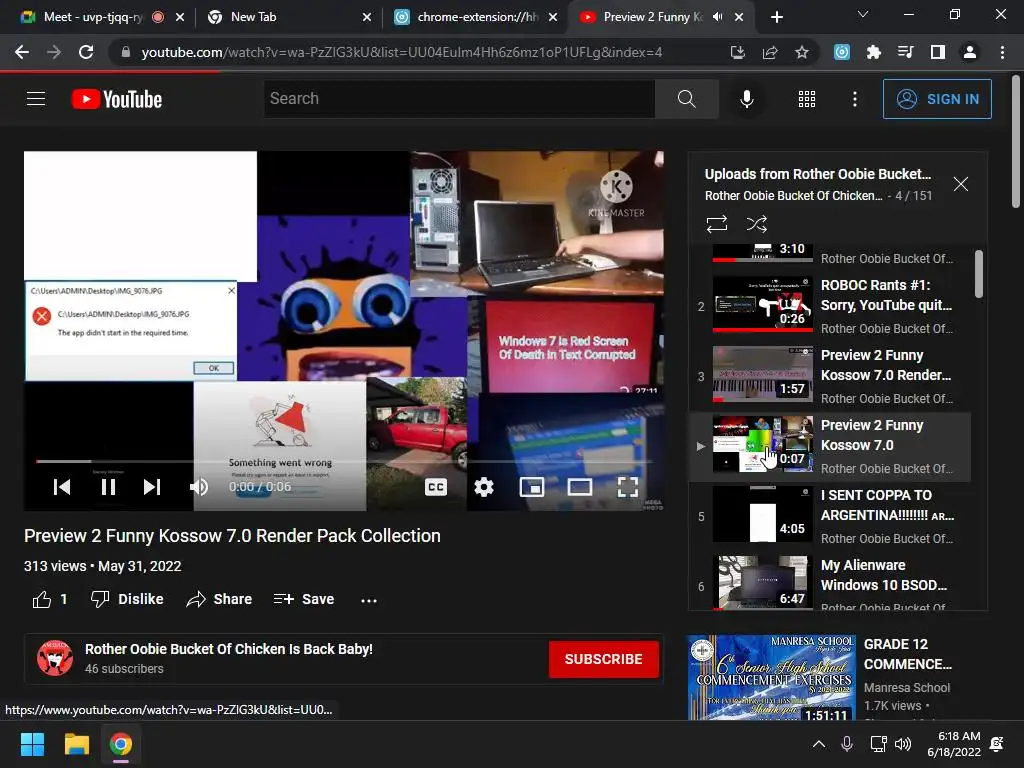The width and height of the screenshot is (1024, 768).
Task: Skip to the previous video
Action: pyautogui.click(x=62, y=487)
